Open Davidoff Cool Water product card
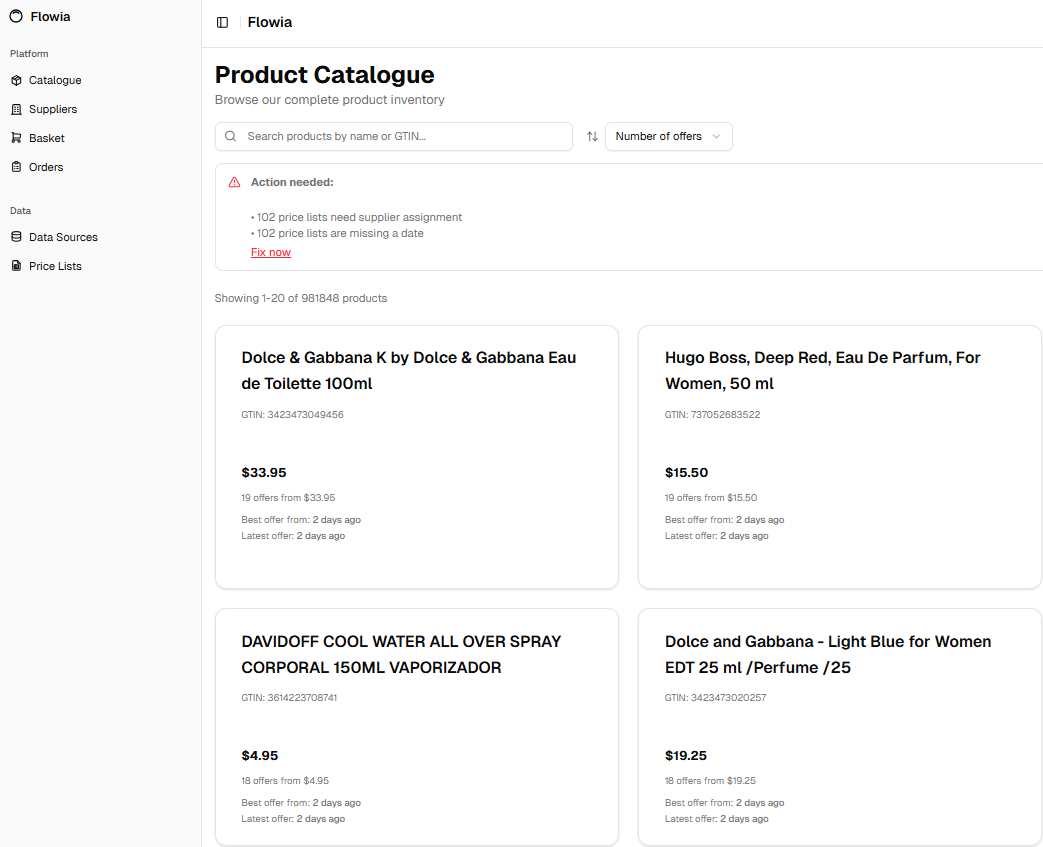This screenshot has width=1043, height=847. 417,727
